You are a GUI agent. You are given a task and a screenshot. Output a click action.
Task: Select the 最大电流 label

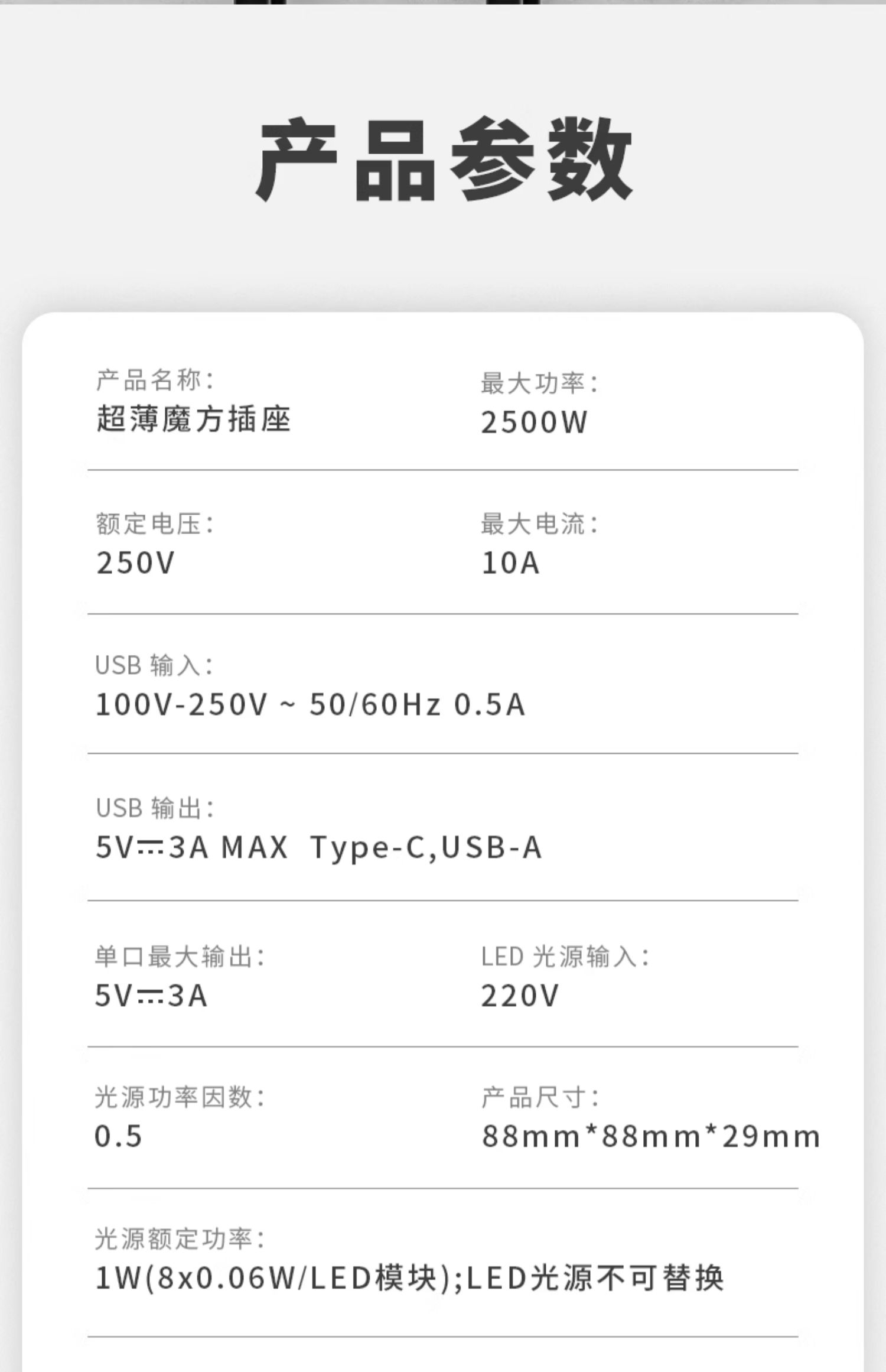(x=539, y=524)
